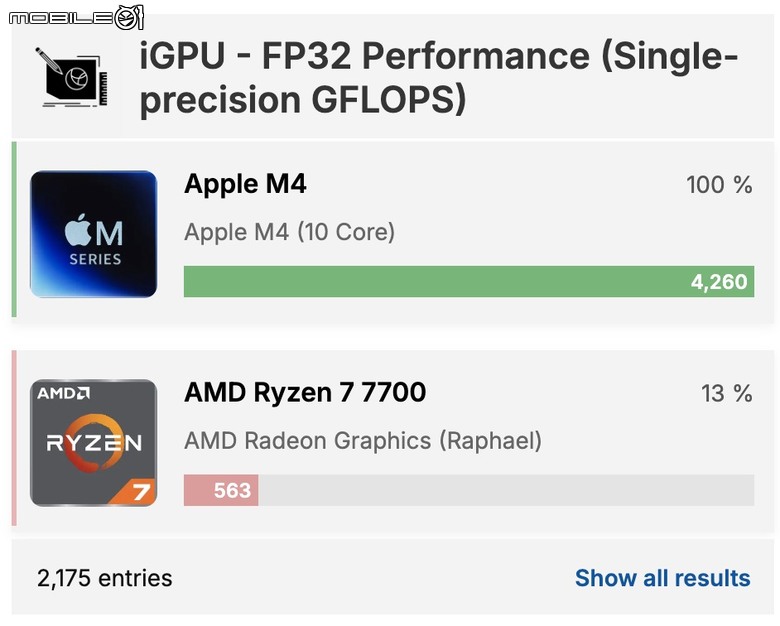Viewport: 780px width, 626px height.
Task: Click the pink accent stripe beside Ryzen 7
Action: (x=14, y=438)
